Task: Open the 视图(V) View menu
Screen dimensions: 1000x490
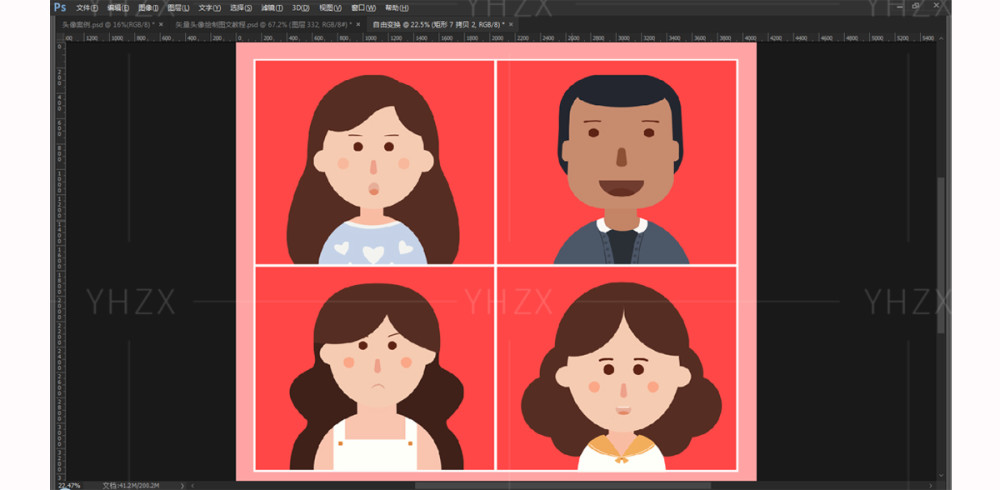Action: click(x=330, y=8)
